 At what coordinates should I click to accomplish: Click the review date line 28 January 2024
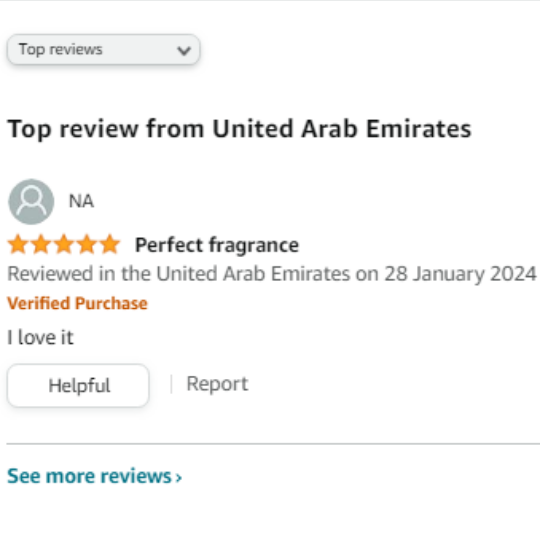(x=272, y=274)
